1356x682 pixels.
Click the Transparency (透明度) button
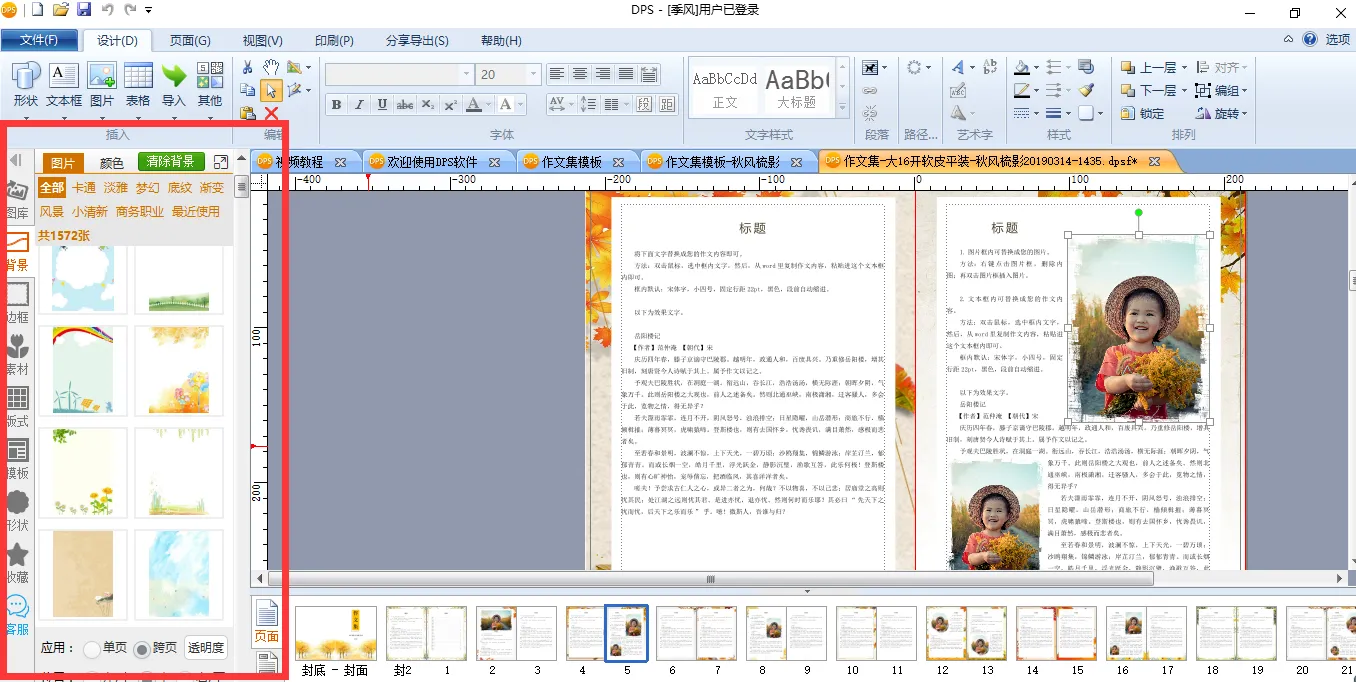(x=206, y=648)
